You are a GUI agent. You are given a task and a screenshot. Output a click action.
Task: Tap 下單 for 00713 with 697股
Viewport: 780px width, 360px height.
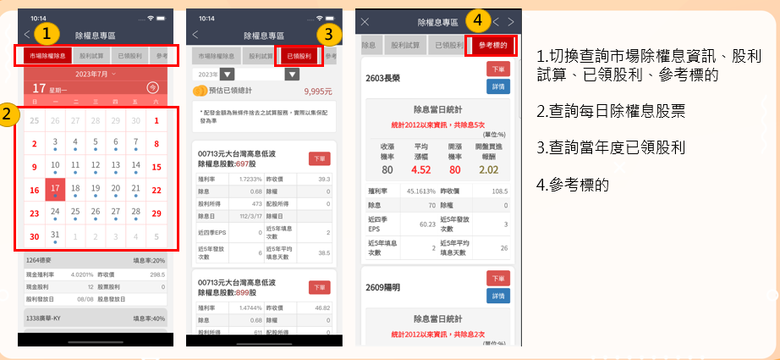pyautogui.click(x=319, y=159)
